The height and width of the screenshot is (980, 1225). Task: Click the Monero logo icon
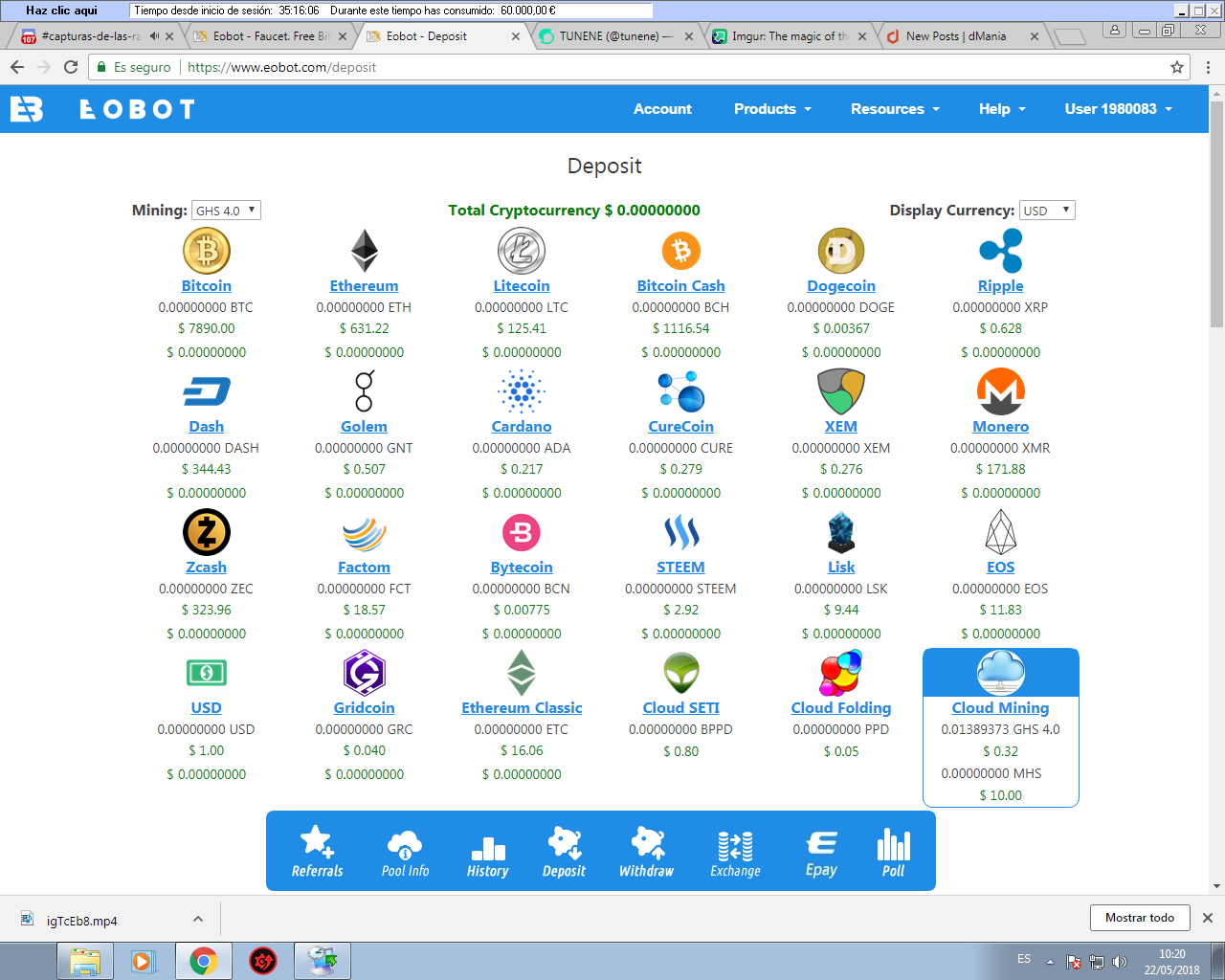click(x=1001, y=391)
